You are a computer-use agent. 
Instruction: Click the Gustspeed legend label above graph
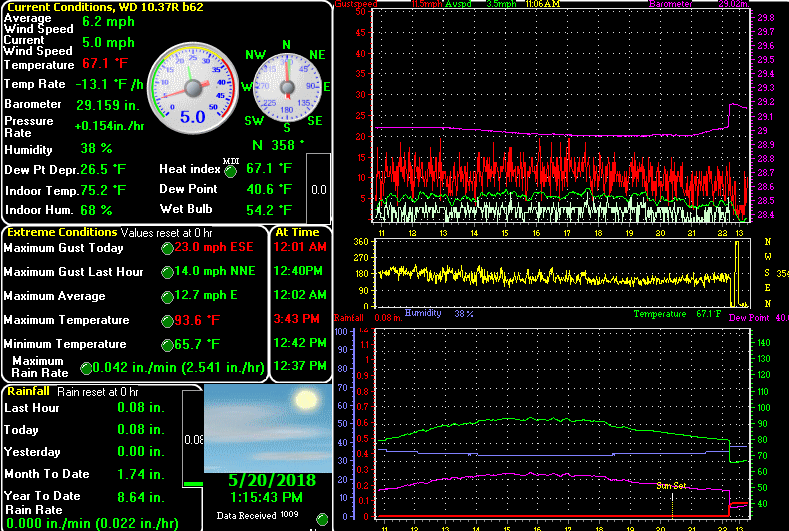click(356, 4)
